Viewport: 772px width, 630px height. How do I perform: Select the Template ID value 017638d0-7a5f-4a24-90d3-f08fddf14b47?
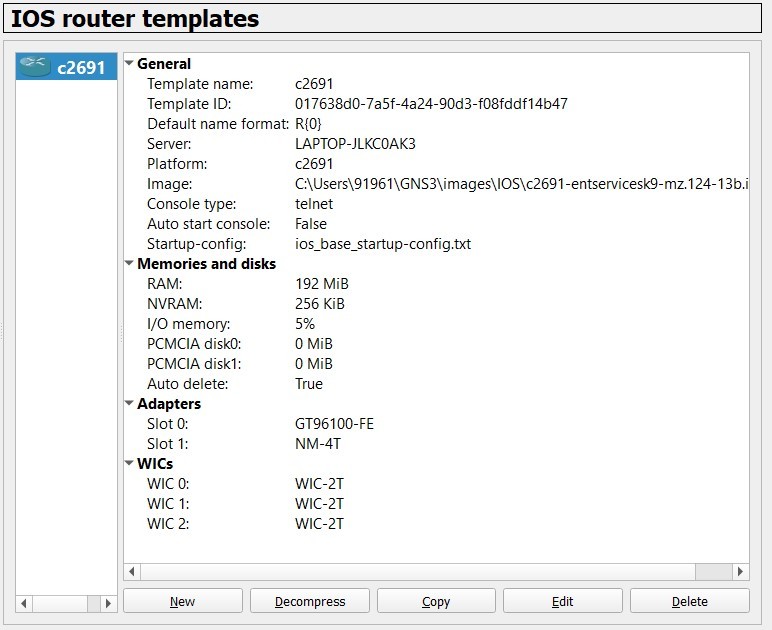point(431,104)
